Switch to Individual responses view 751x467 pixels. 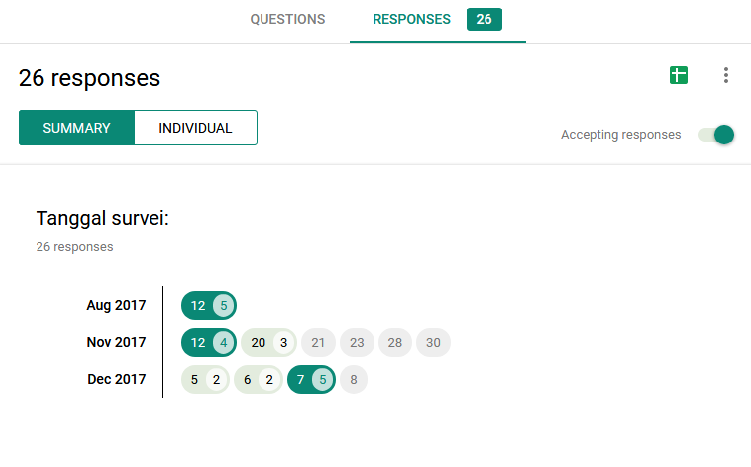click(x=195, y=128)
